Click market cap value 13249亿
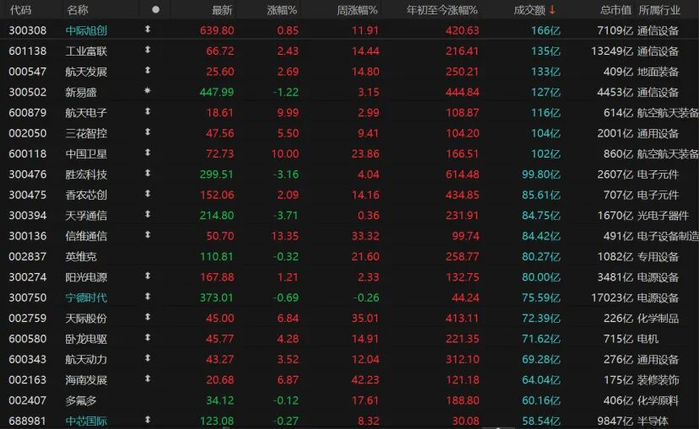Viewport: 700px width, 429px height. (612, 51)
